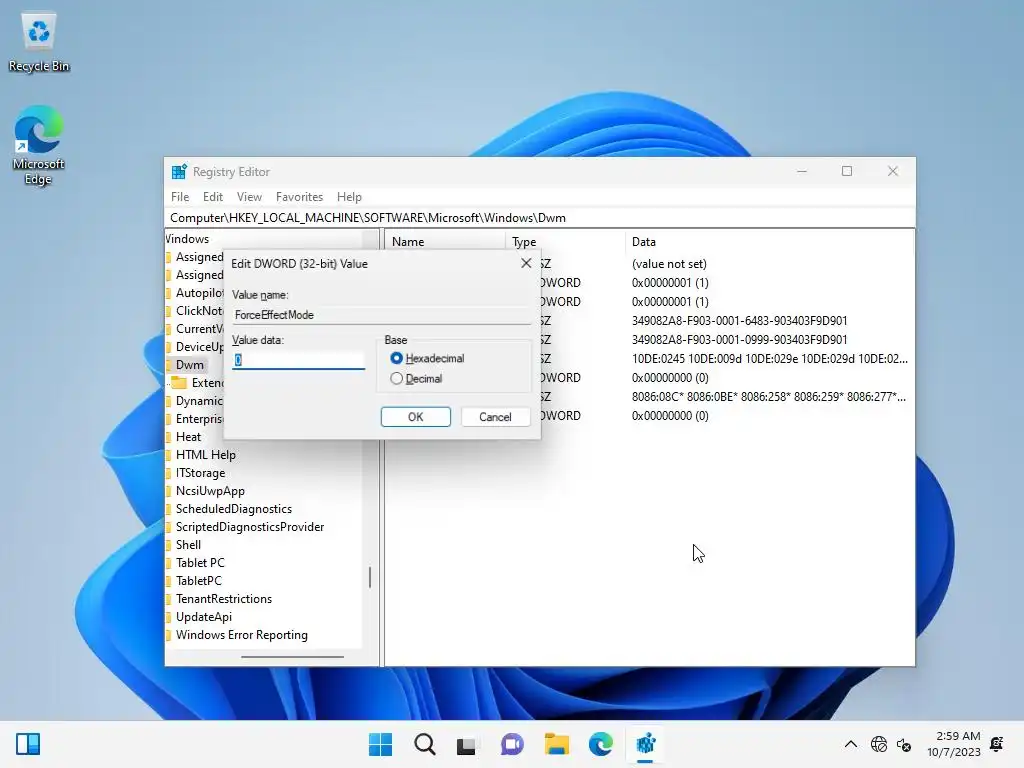Select the HTML Help key

[x=205, y=455]
